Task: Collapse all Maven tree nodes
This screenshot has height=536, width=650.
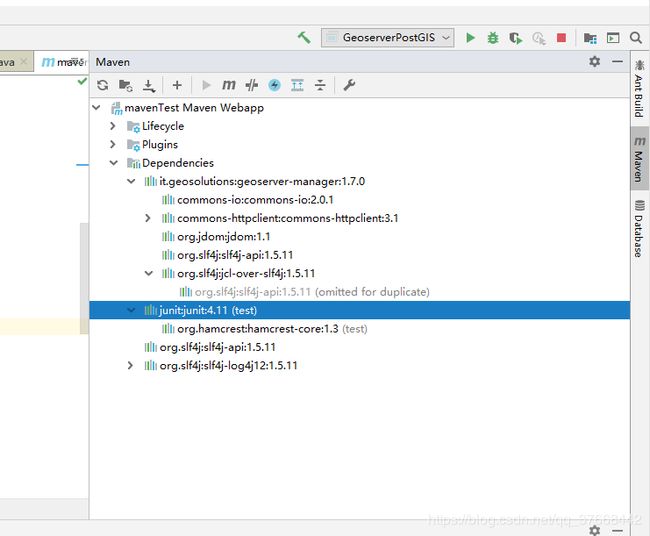Action: [x=320, y=85]
